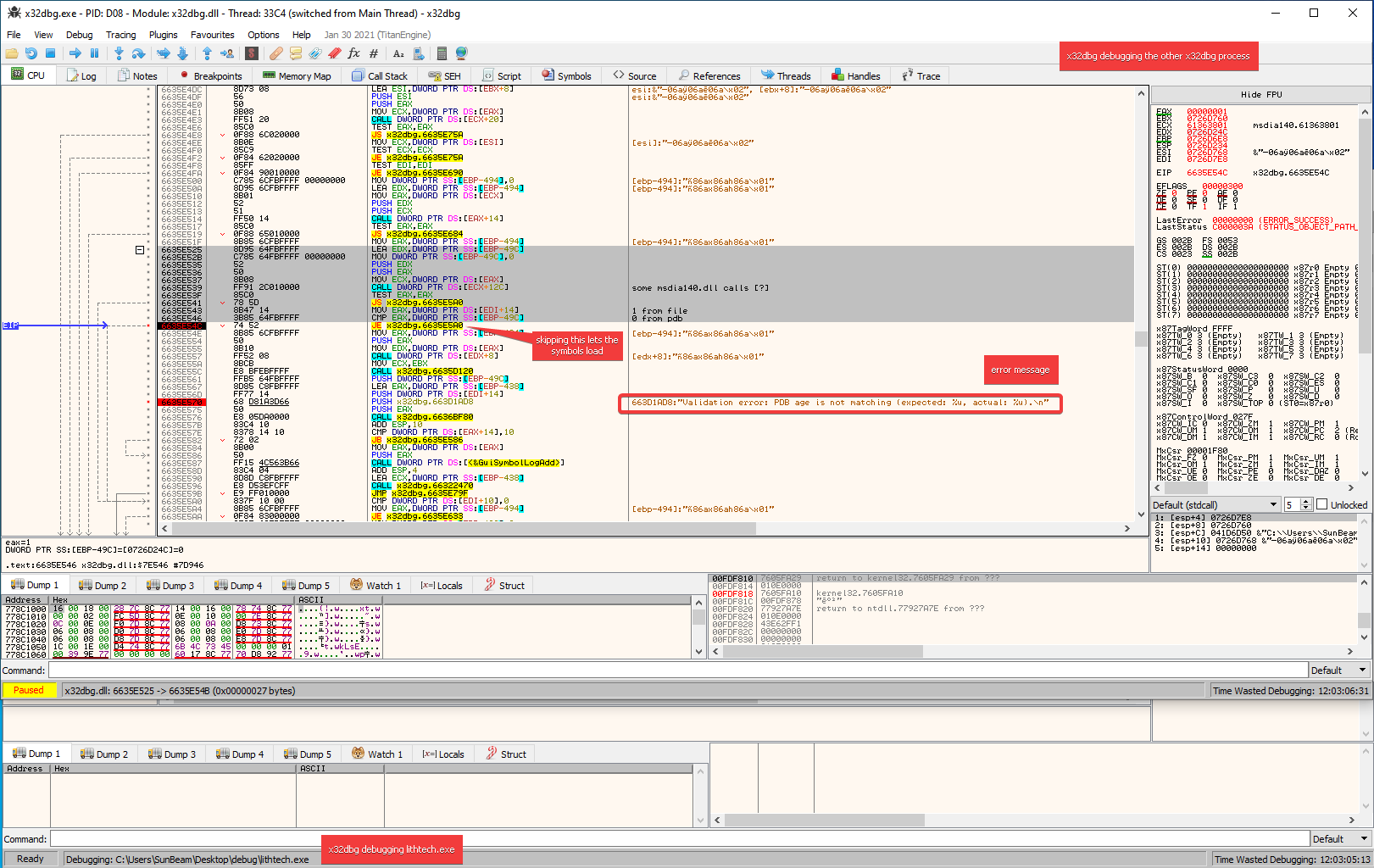Toggle the ZF flag in the registers panel
1374x868 pixels.
tap(1160, 193)
